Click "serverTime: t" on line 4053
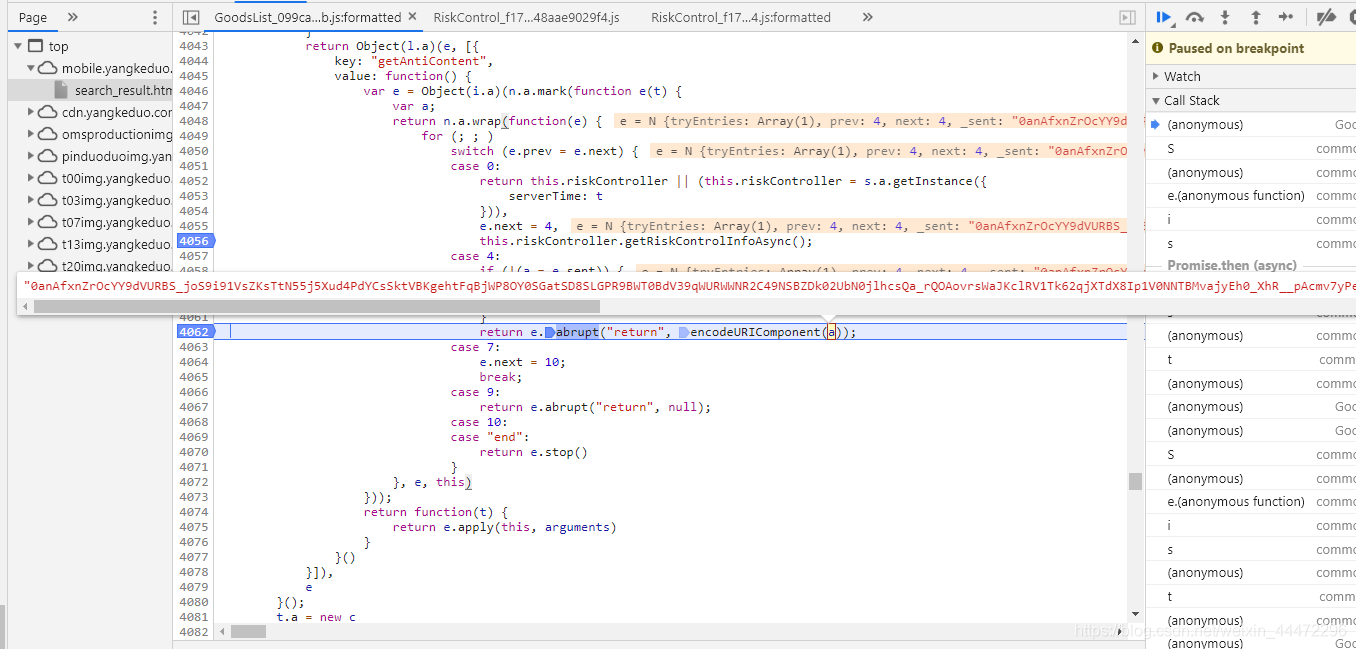1356x649 pixels. pyautogui.click(x=556, y=196)
